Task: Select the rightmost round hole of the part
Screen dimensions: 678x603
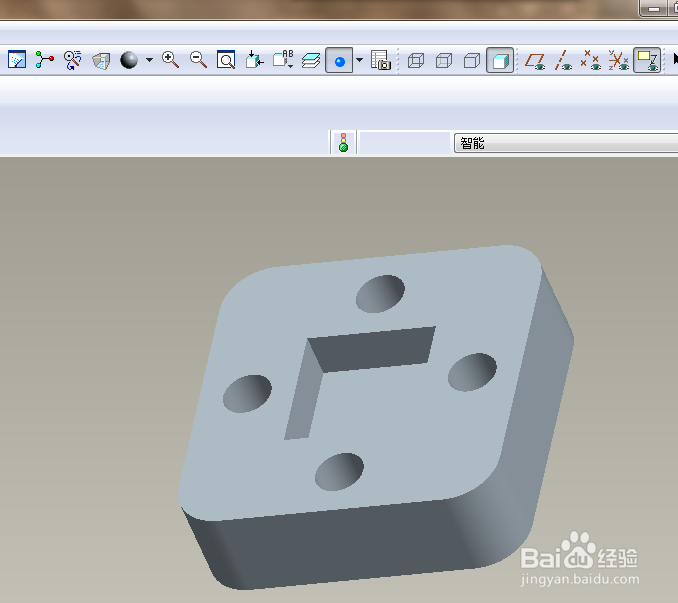Action: click(472, 372)
